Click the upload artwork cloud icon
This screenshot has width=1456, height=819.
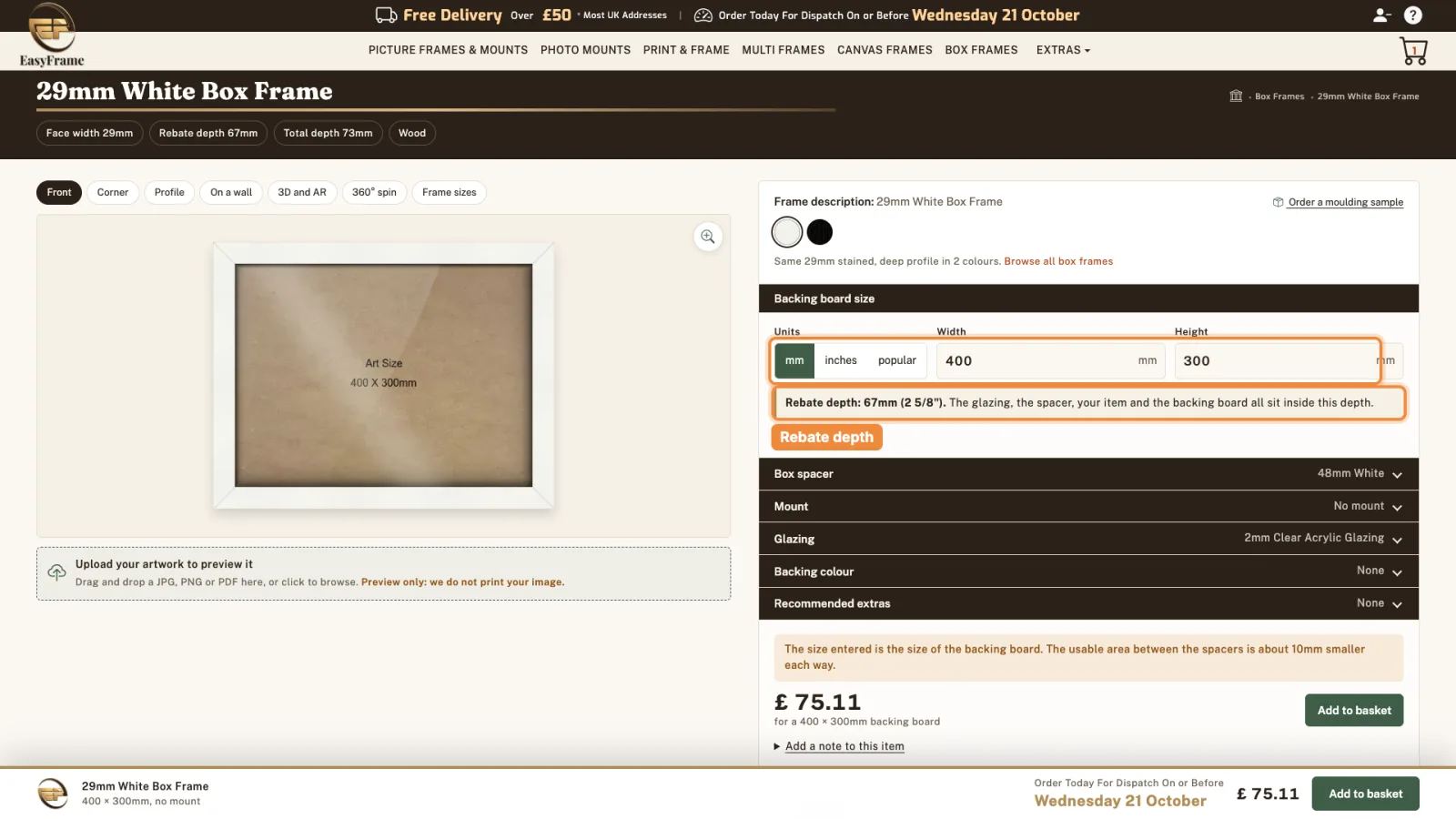point(56,572)
